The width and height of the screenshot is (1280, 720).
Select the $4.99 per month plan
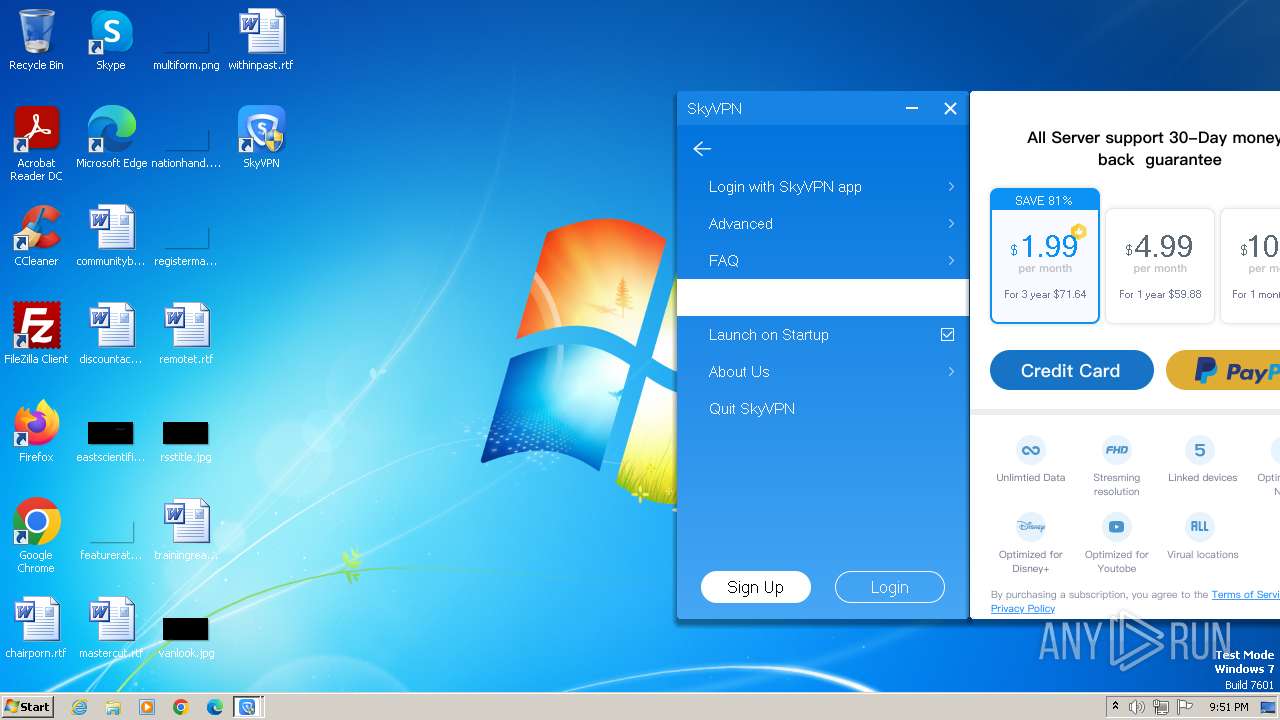(1160, 266)
